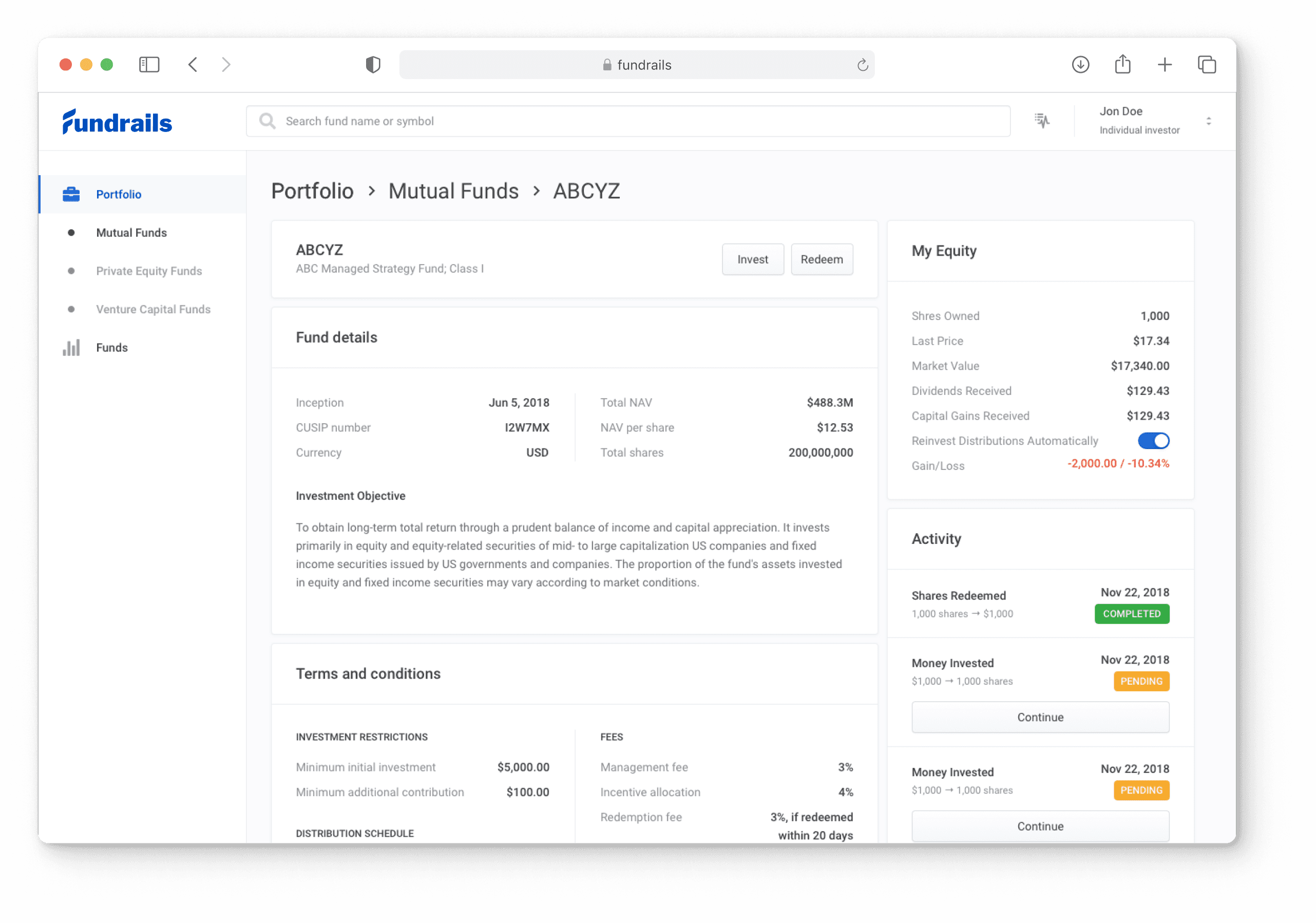The image size is (1316, 923).
Task: Toggle the browser sidebar icon
Action: click(x=149, y=65)
